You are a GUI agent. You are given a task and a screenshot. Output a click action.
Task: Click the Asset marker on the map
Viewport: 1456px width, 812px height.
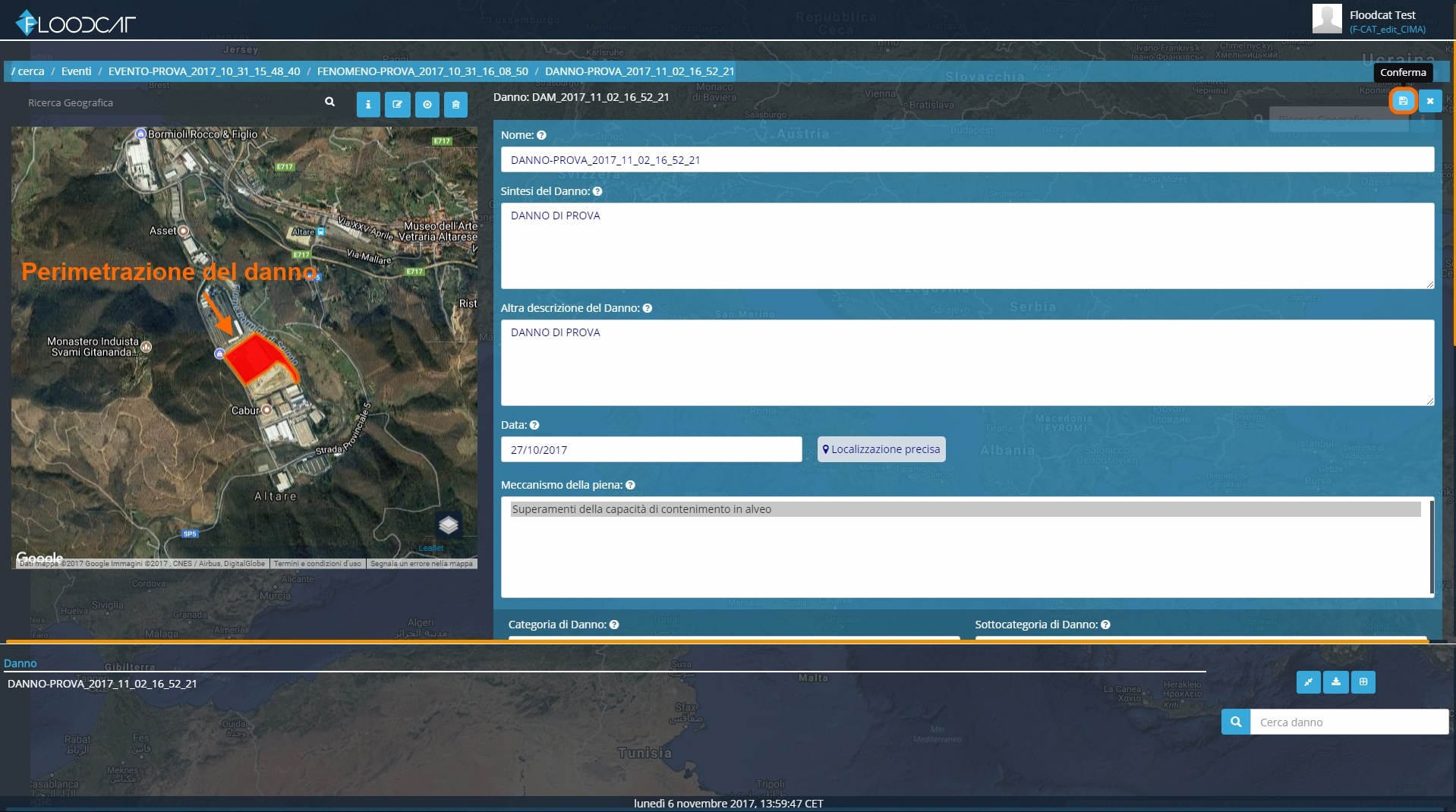(x=183, y=231)
